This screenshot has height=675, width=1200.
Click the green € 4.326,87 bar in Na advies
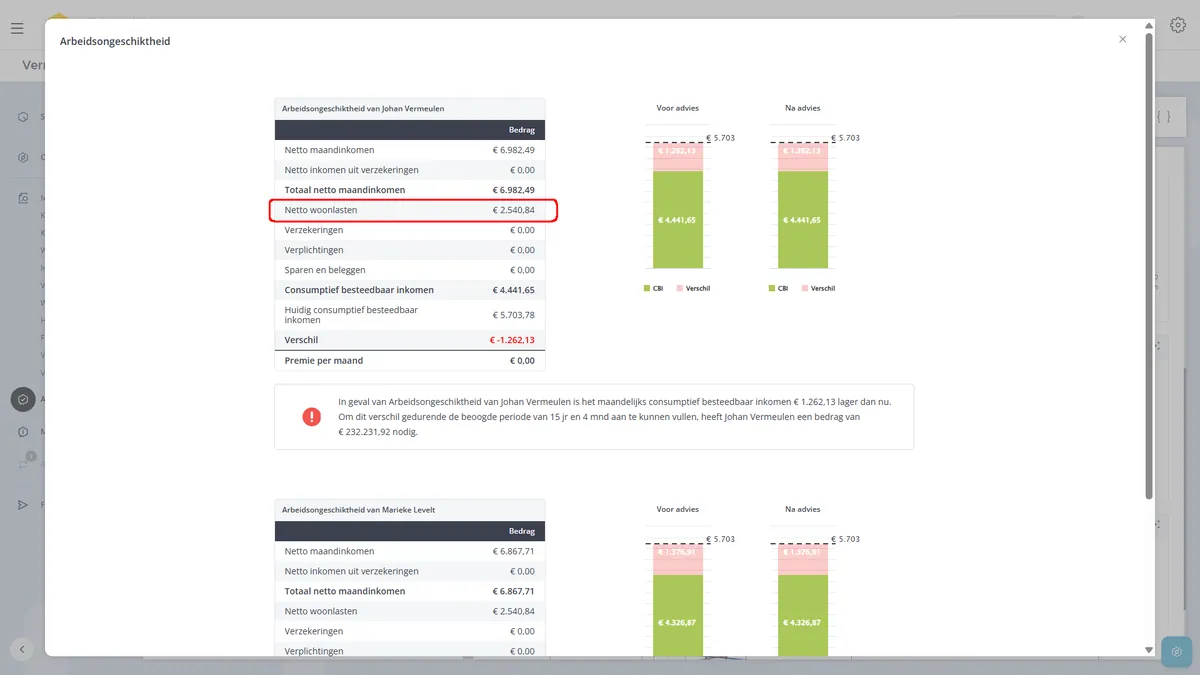point(804,616)
